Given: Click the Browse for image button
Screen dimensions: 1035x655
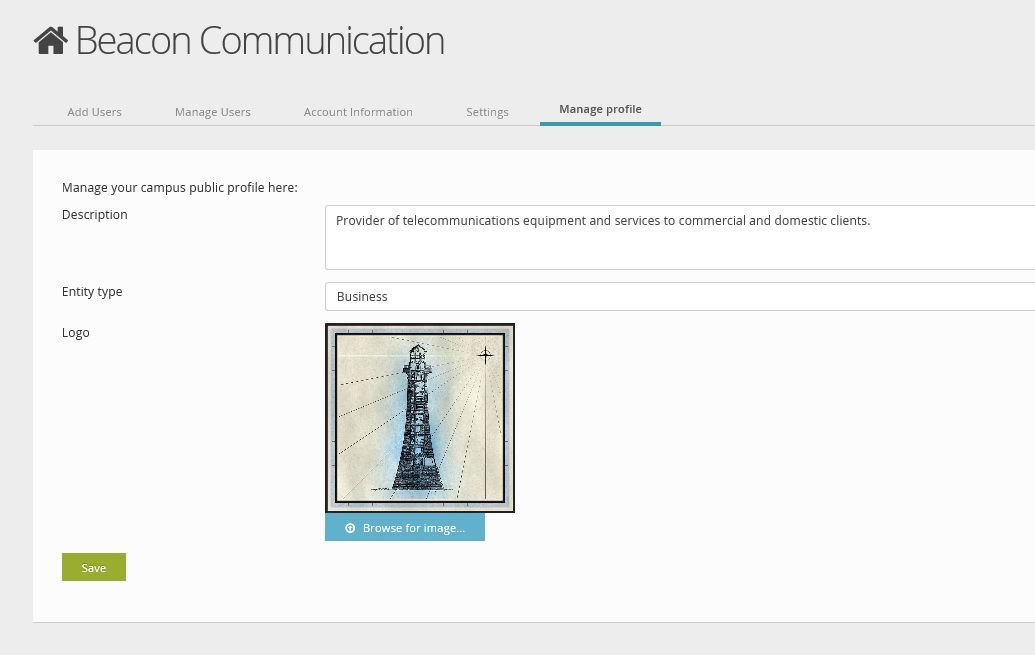Looking at the screenshot, I should tap(405, 528).
